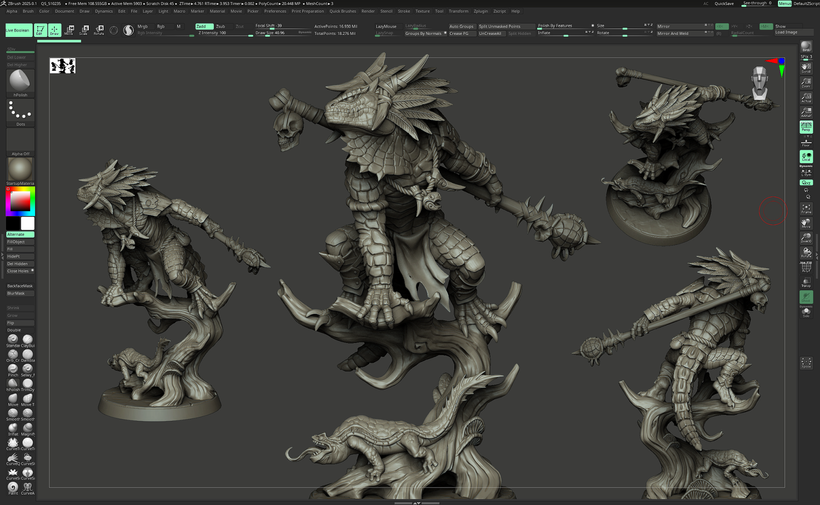Screen dimensions: 820x505
Task: Select the Move brush icon
Action: point(13,399)
